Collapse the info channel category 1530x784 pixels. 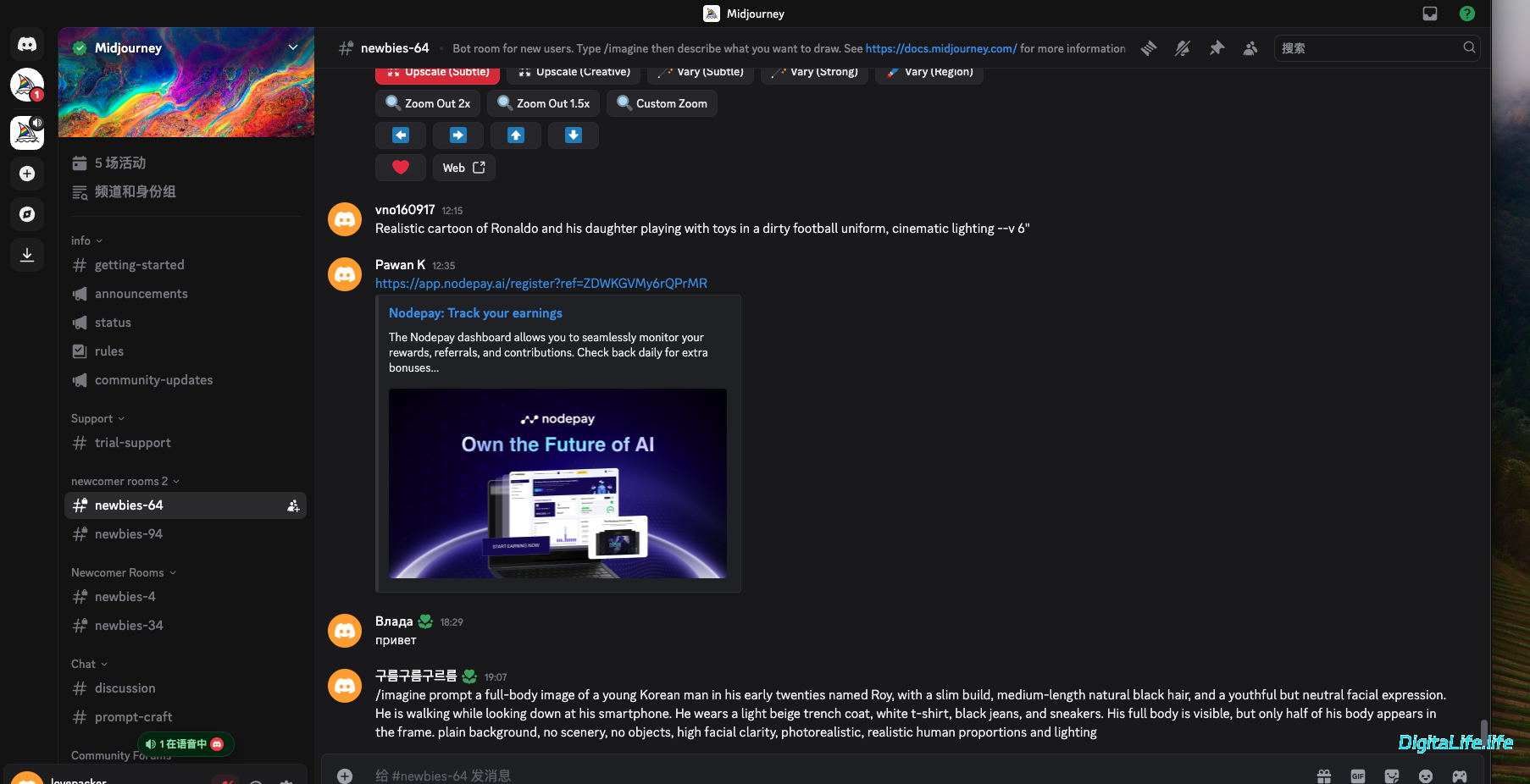click(86, 240)
